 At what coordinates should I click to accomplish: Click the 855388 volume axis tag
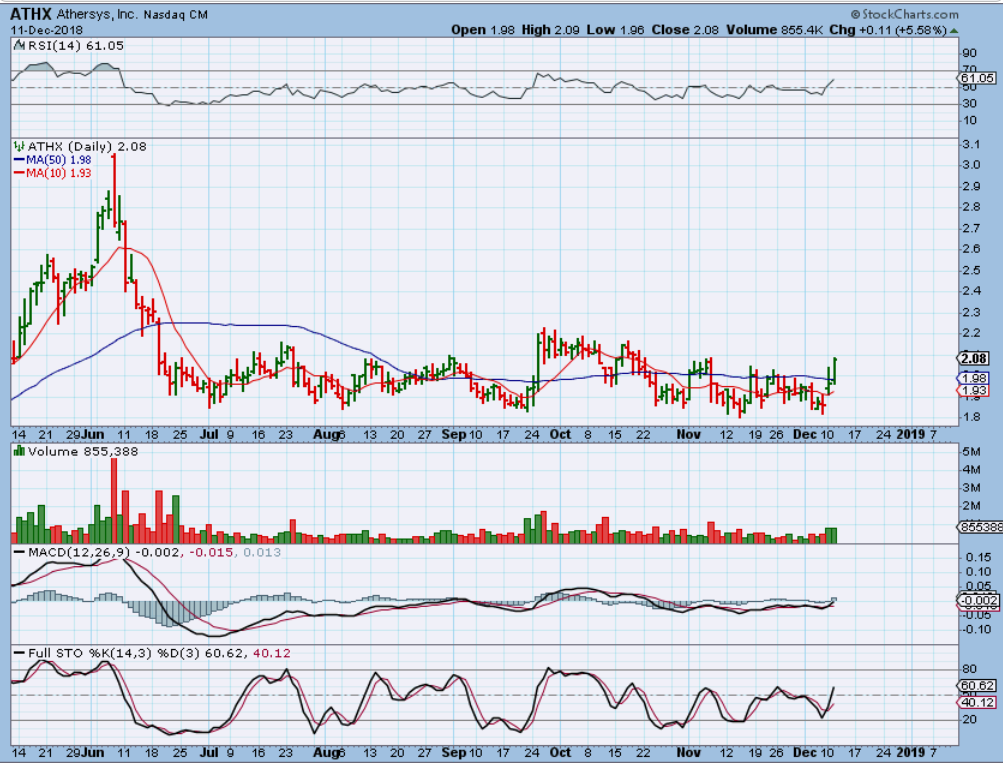click(x=977, y=526)
